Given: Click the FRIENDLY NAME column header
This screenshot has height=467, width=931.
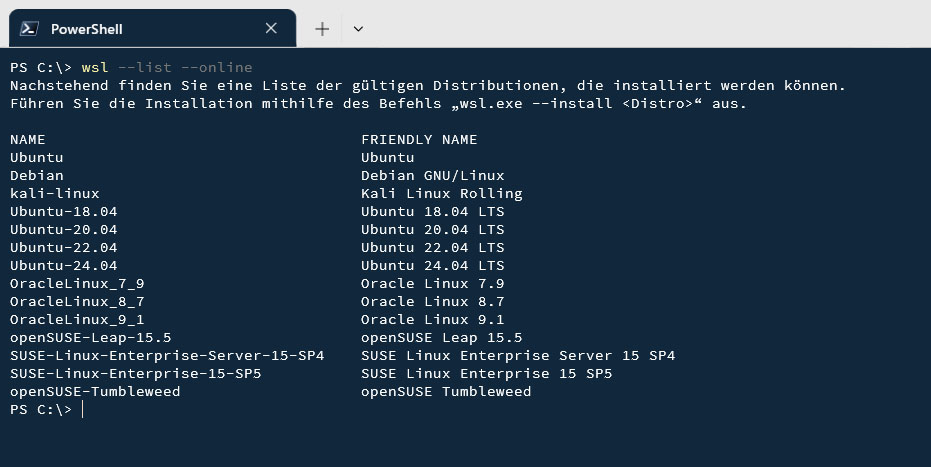Looking at the screenshot, I should click(419, 139).
